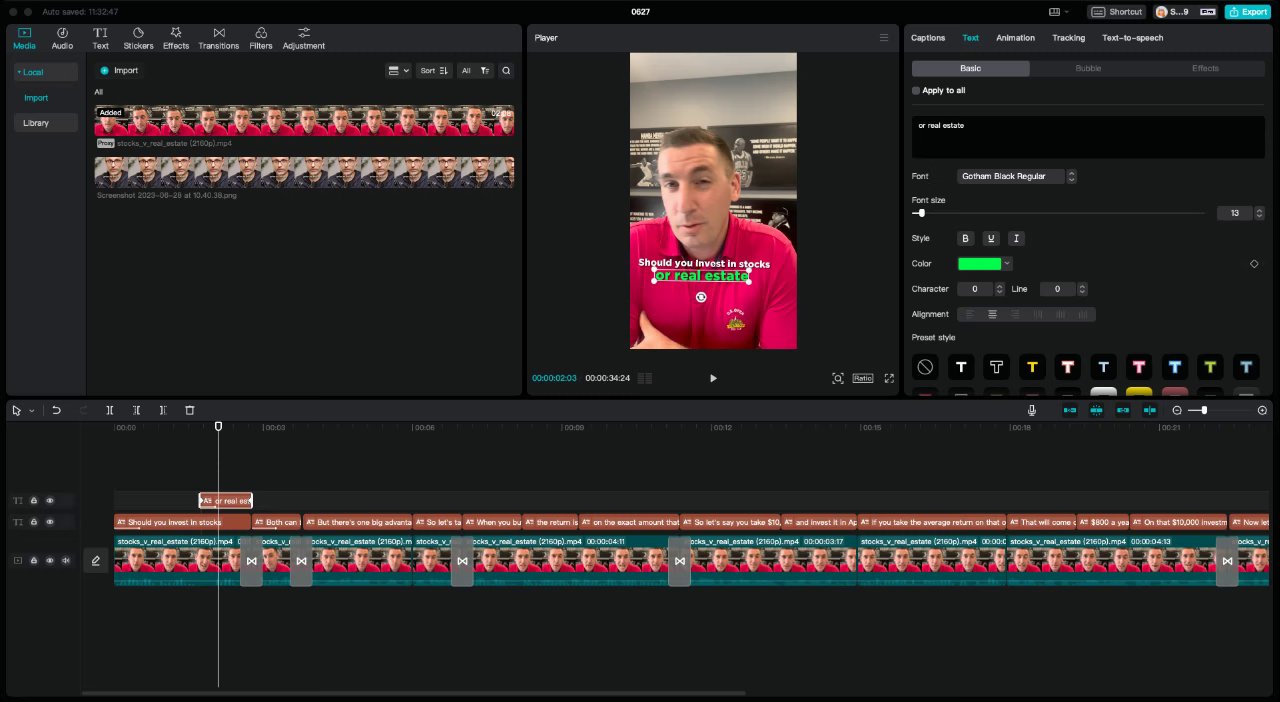Screen dimensions: 1280x702
Task: Open the Sort order dropdown
Action: tap(433, 70)
